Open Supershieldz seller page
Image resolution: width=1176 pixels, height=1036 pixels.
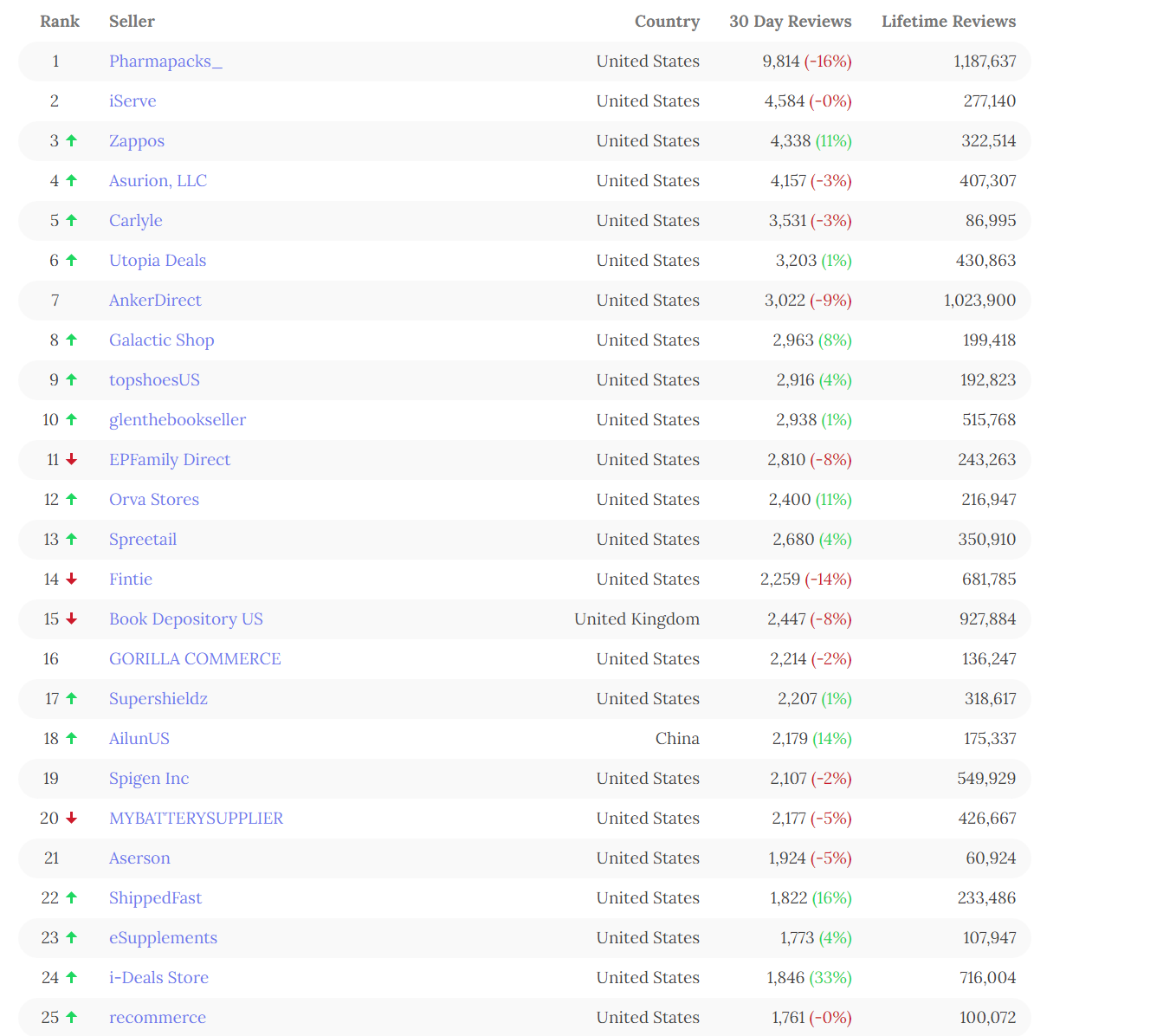[158, 699]
